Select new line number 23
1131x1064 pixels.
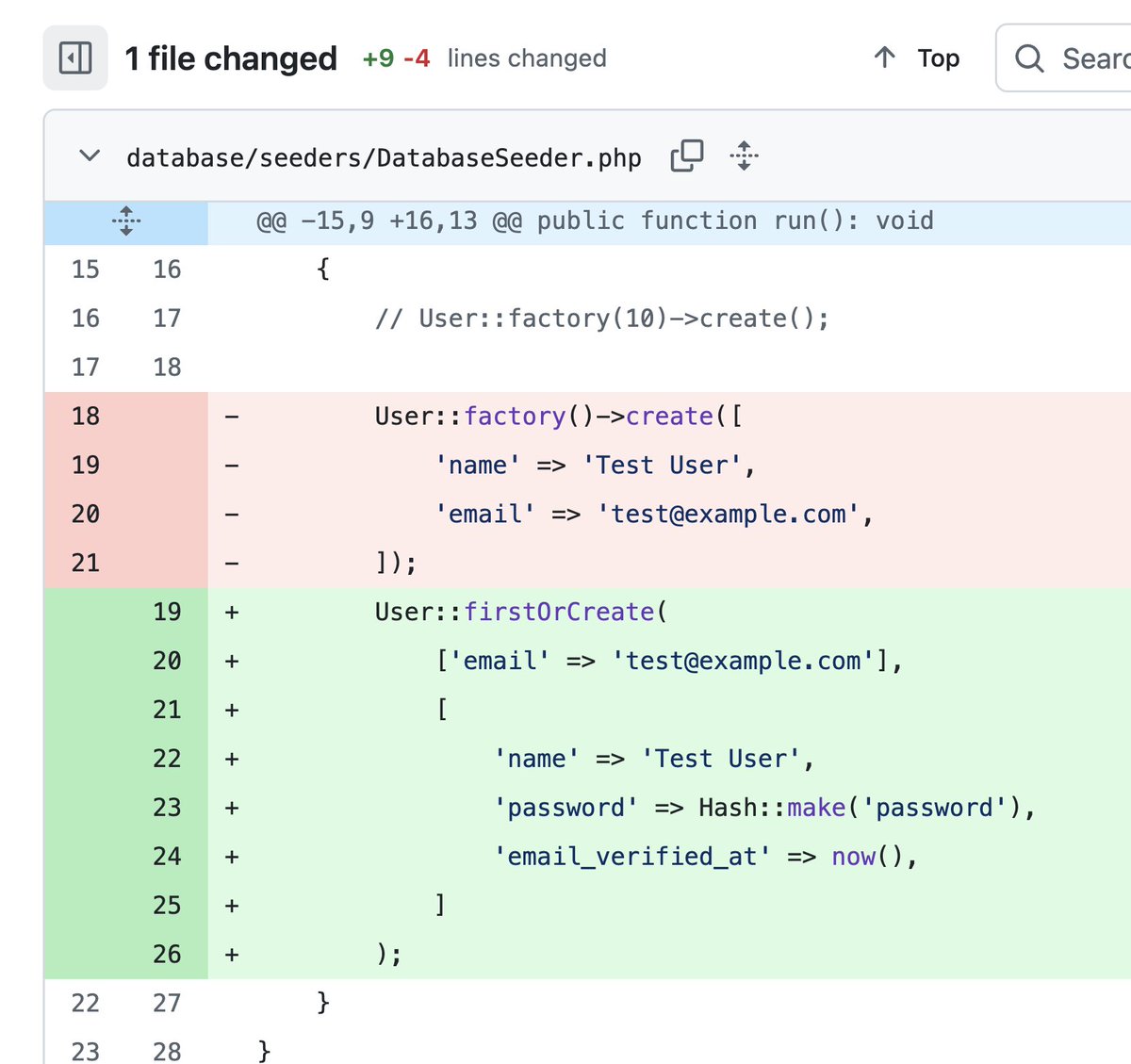[167, 808]
